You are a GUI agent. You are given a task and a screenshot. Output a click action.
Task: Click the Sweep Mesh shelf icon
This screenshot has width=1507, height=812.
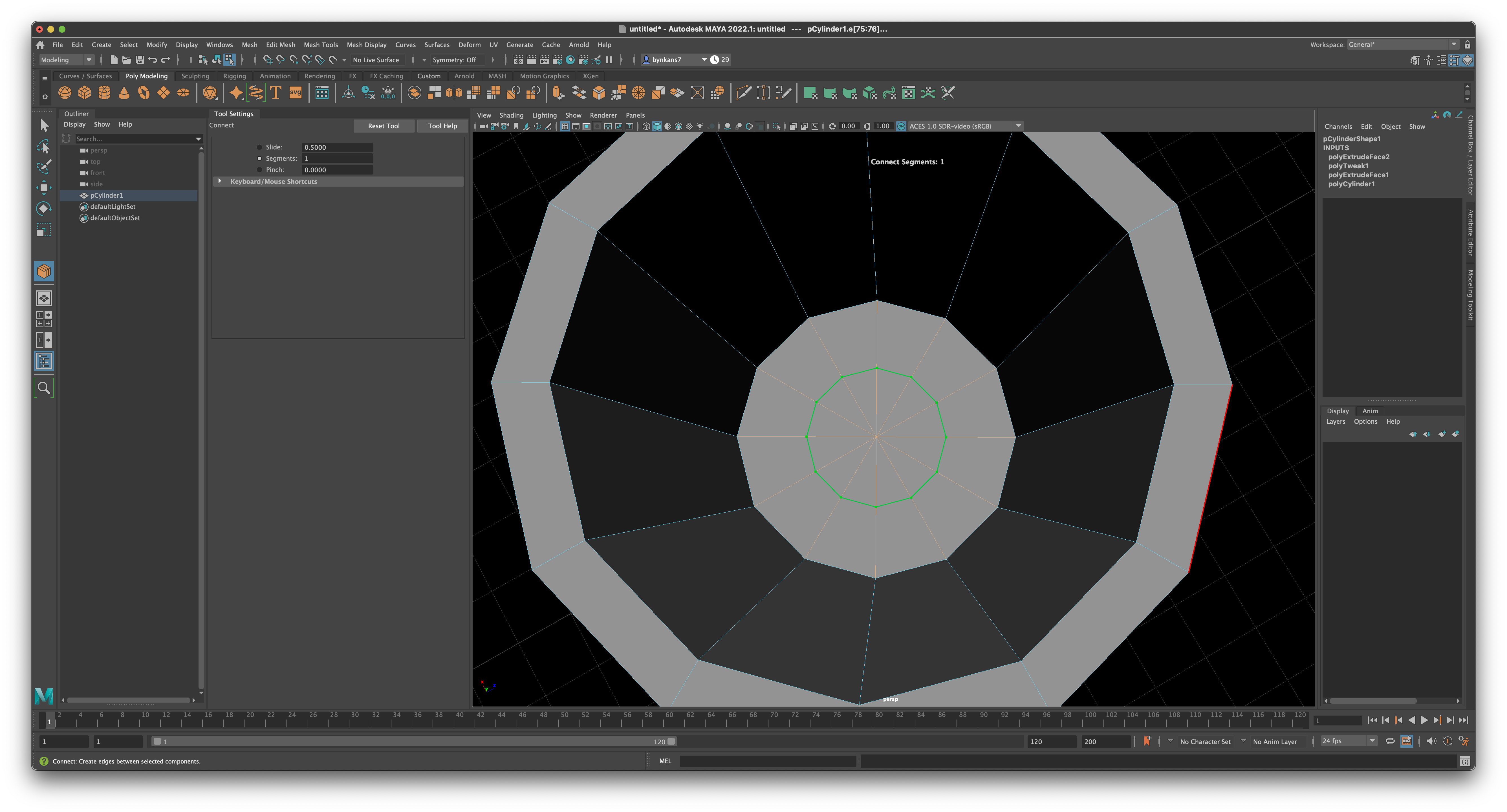pos(256,93)
